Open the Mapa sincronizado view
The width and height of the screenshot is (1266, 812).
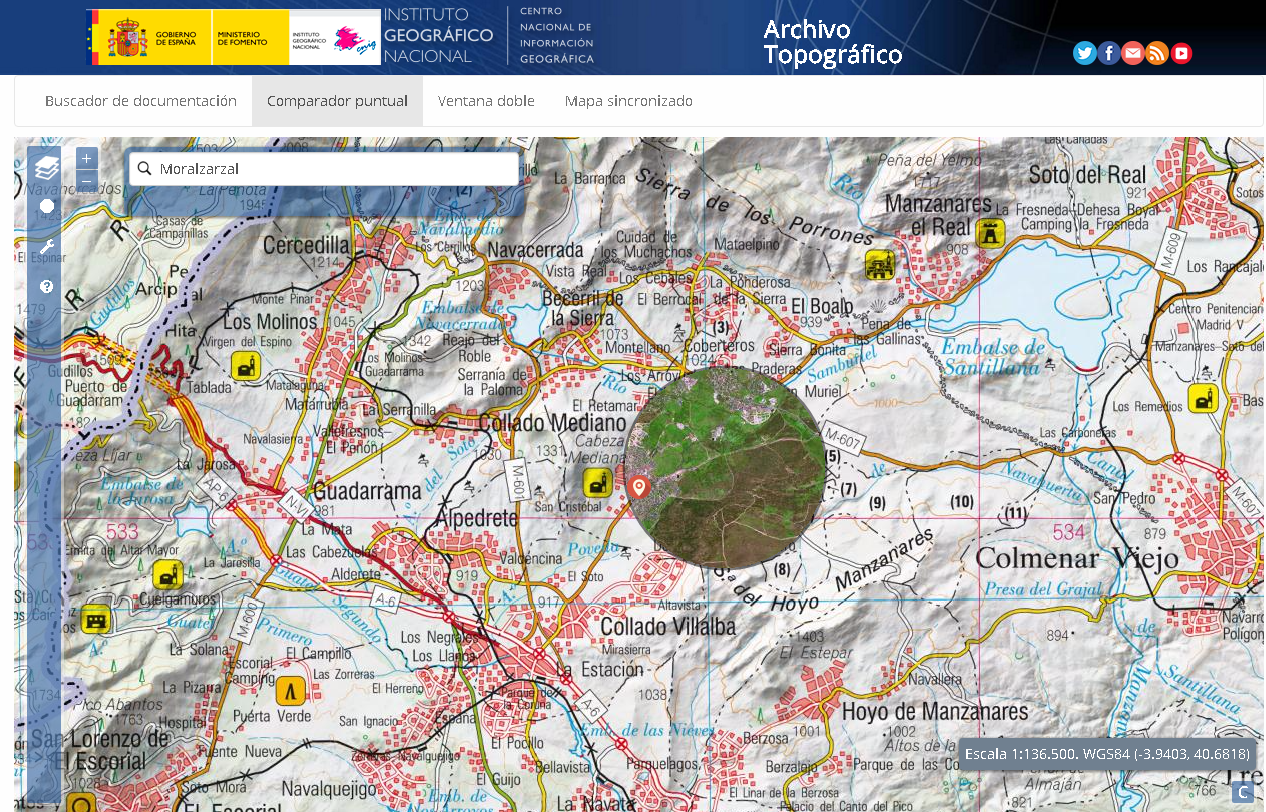(x=628, y=100)
